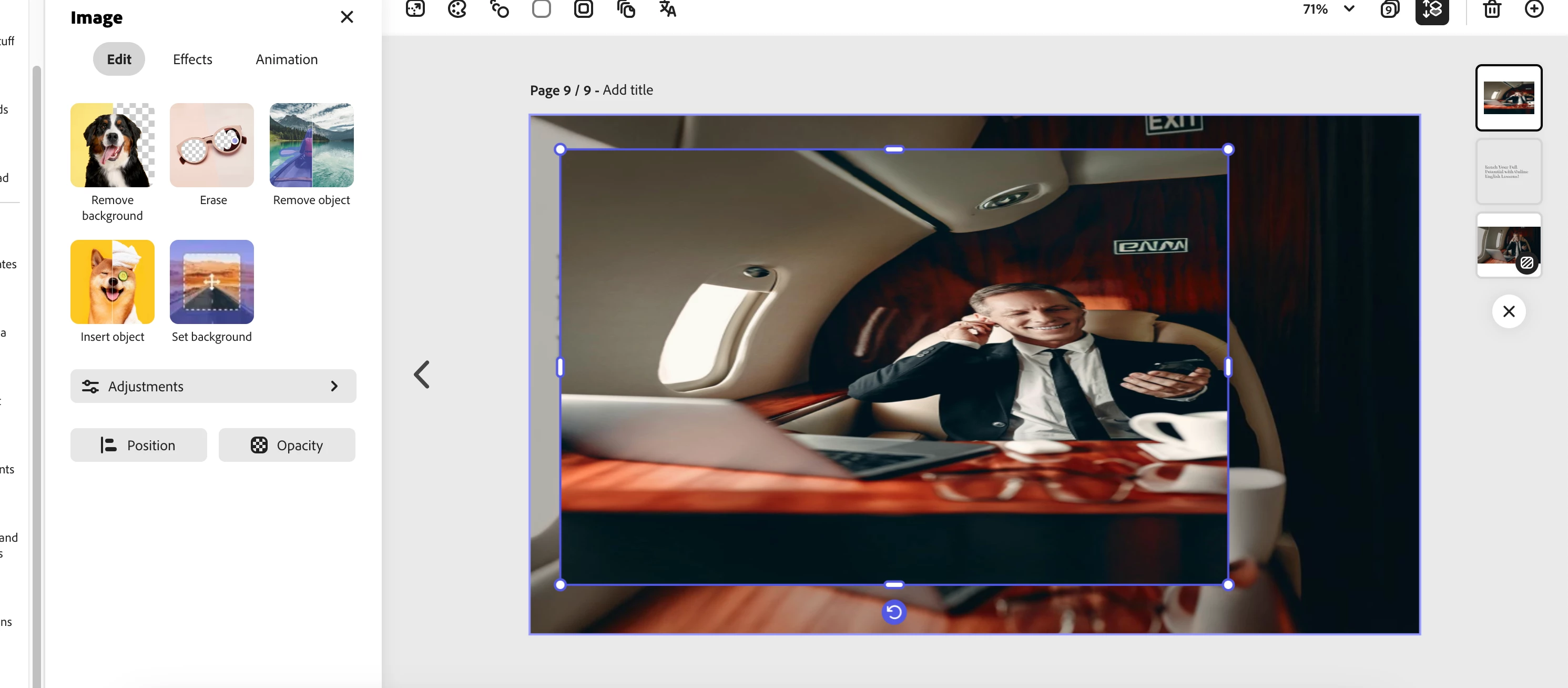
Task: Go to previous page using left chevron
Action: (x=422, y=374)
